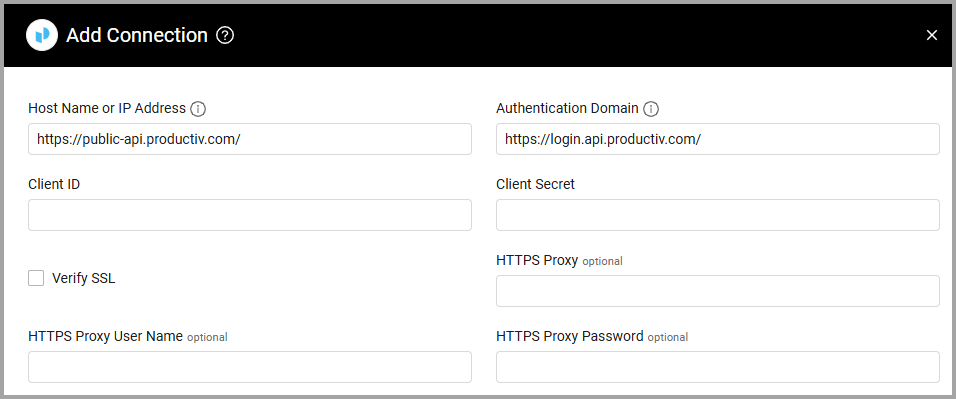Click the Host Name or IP Address label
Viewport: 956px width, 399px height.
[107, 109]
